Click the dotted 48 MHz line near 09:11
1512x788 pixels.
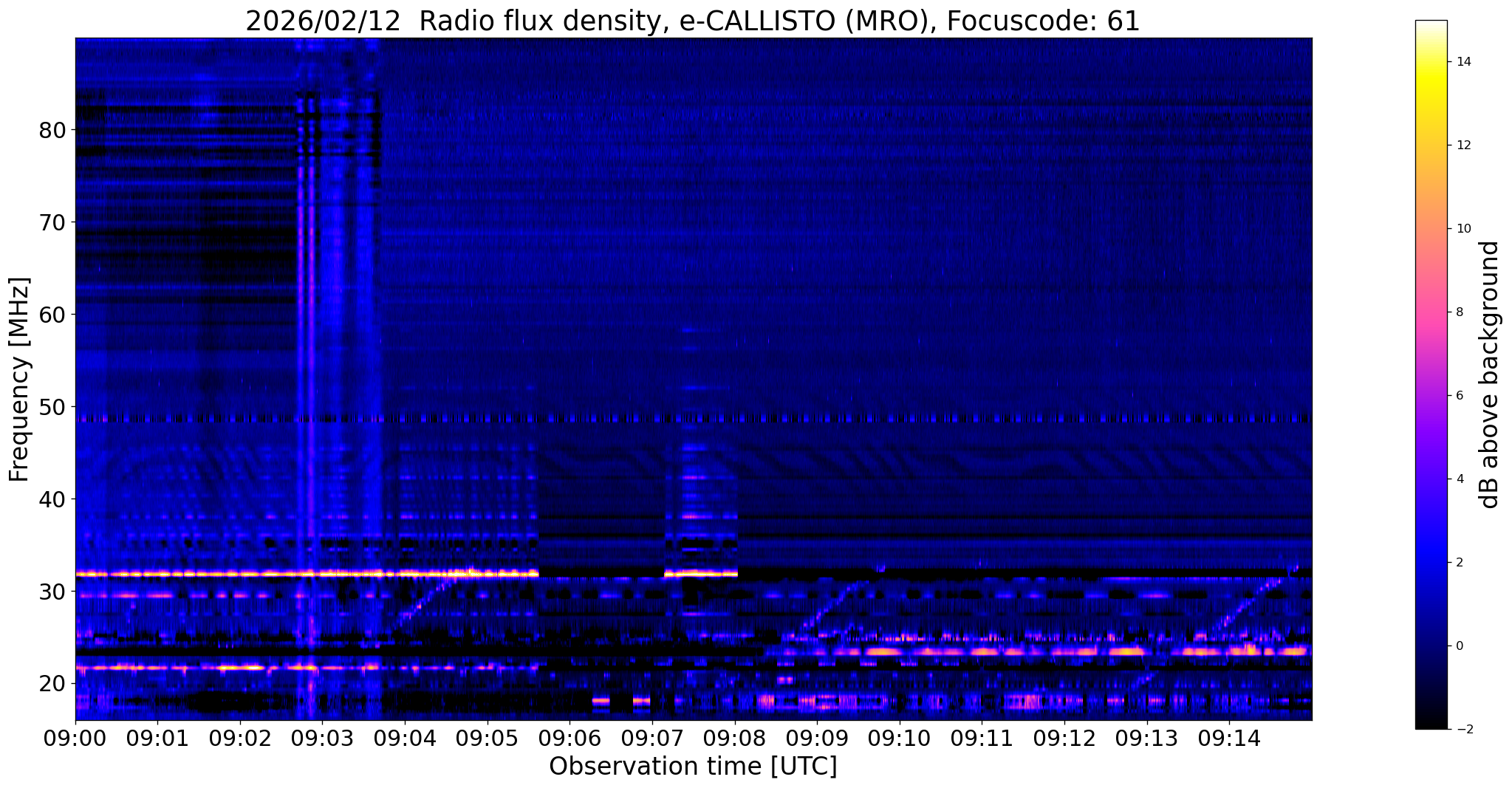point(982,419)
